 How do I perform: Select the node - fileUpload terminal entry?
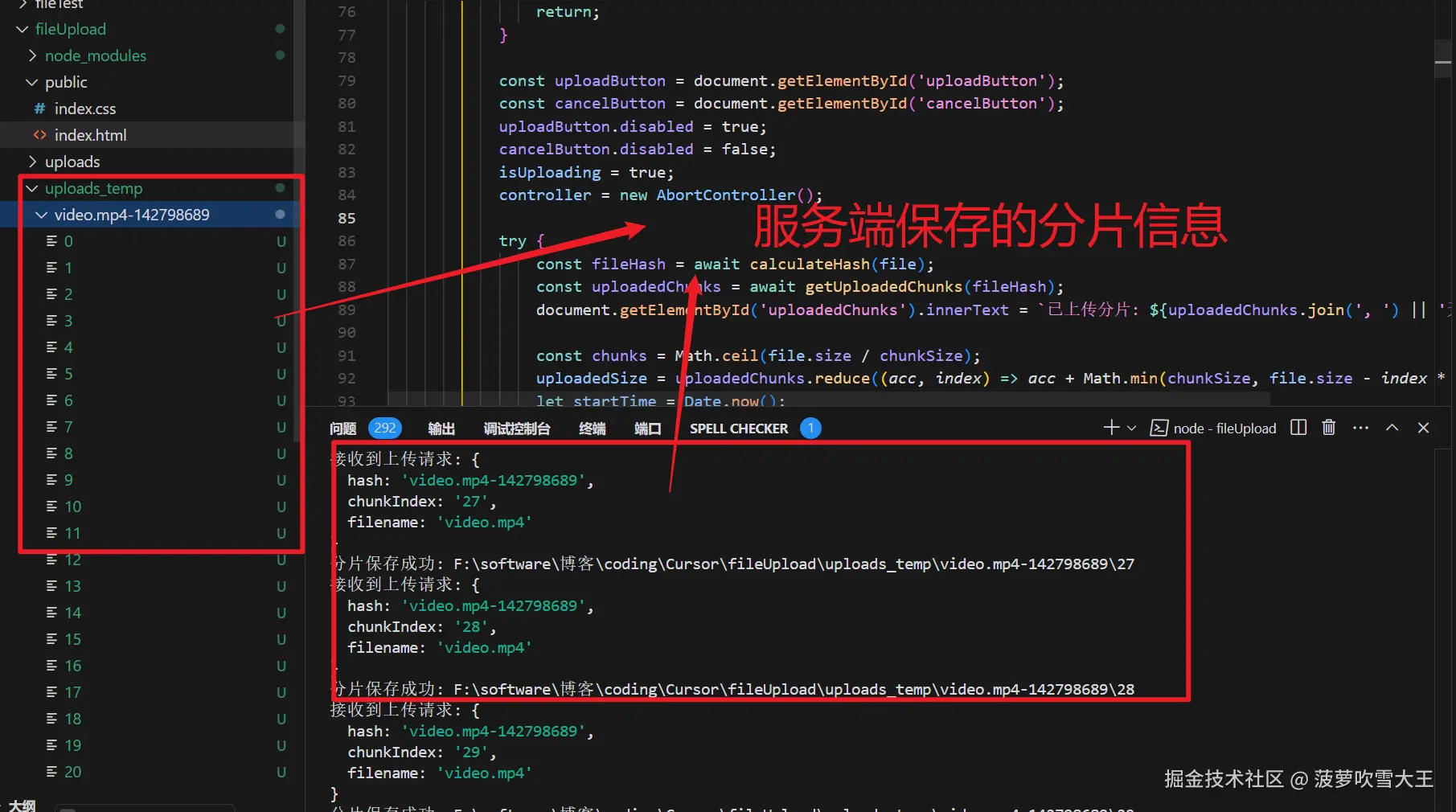(x=1224, y=428)
